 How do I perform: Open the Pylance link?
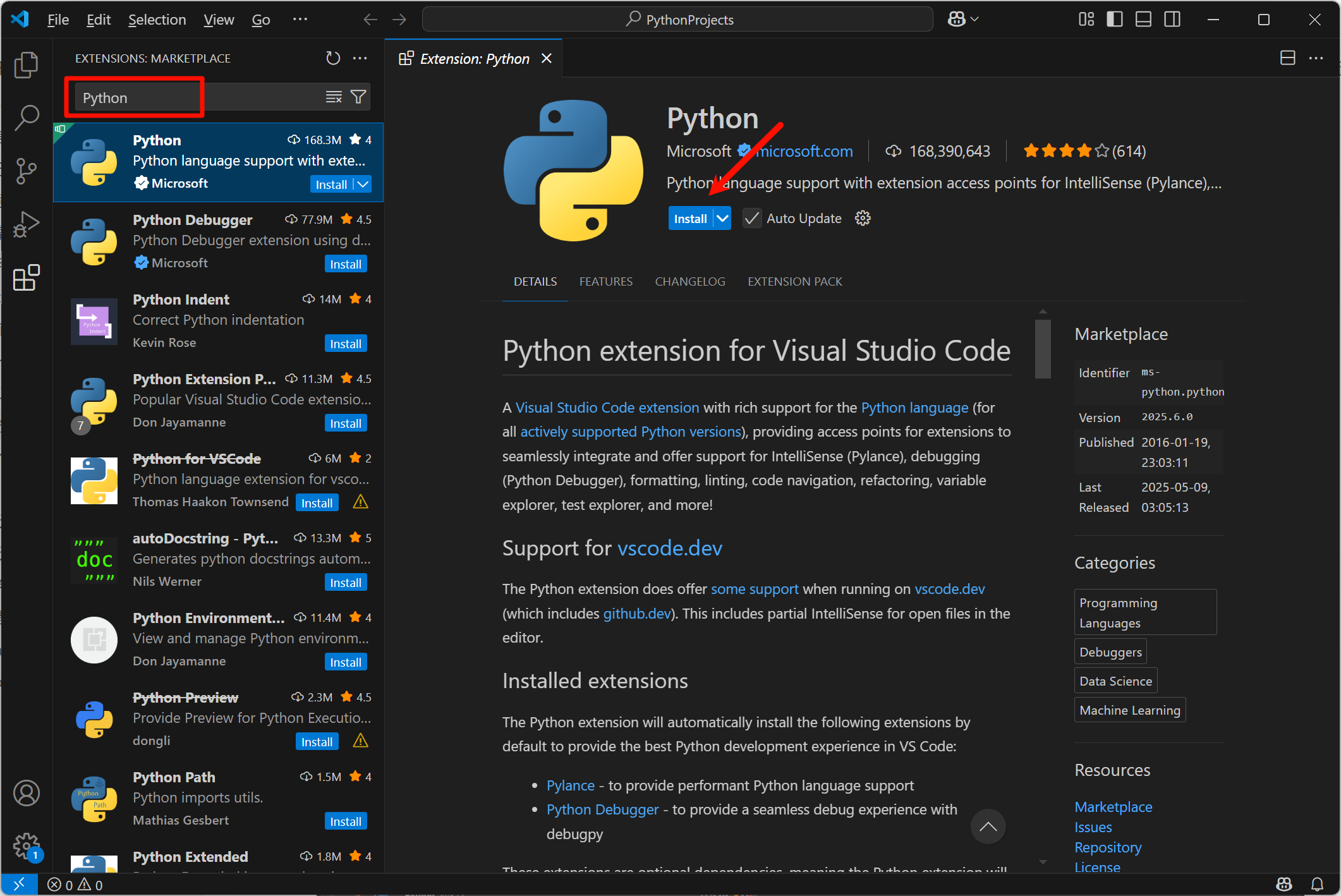(570, 785)
